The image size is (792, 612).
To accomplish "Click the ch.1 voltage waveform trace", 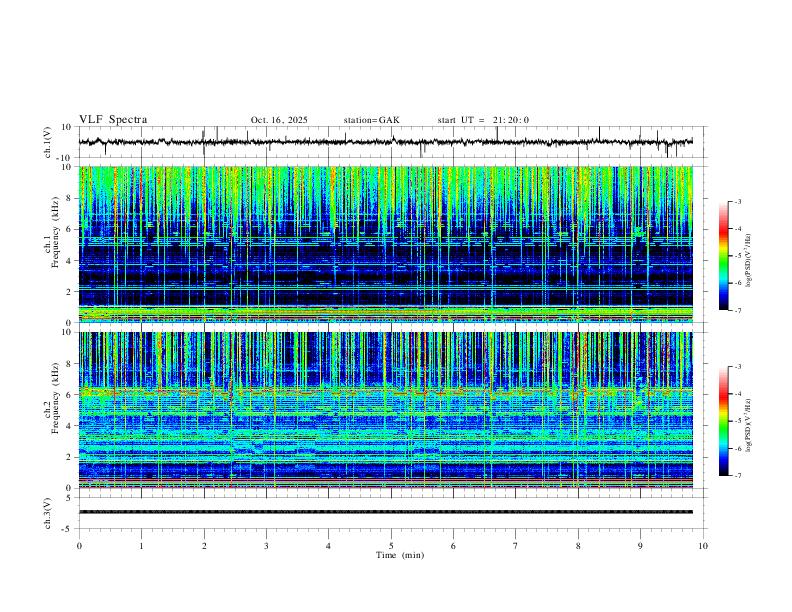I will click(386, 142).
